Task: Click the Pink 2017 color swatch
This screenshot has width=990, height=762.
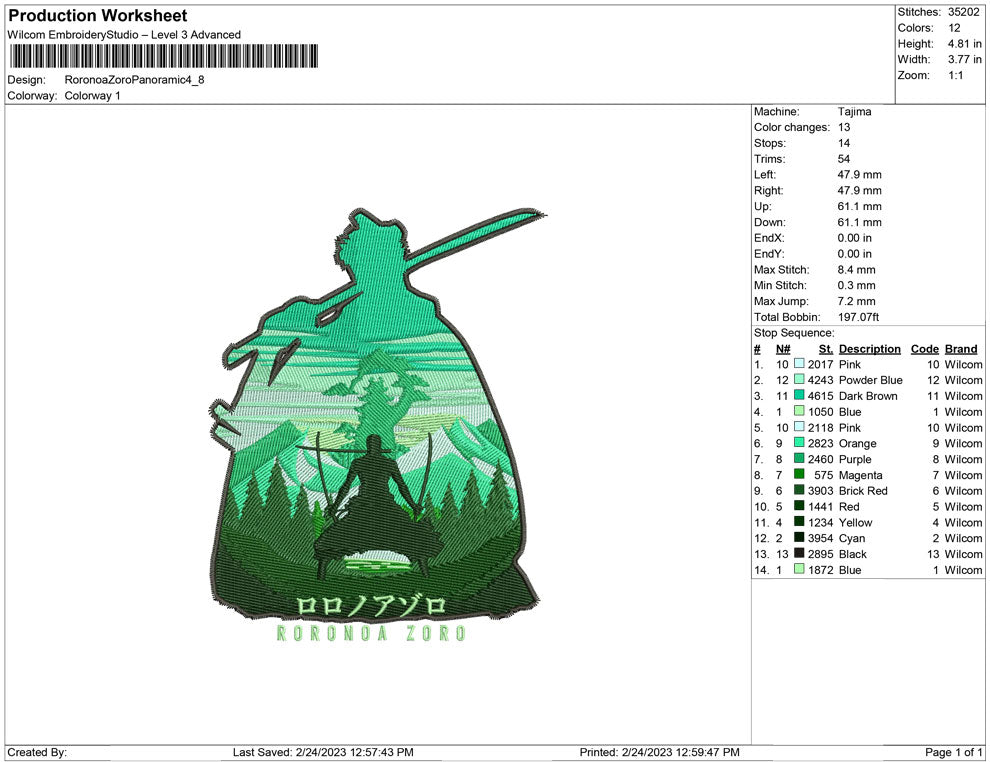Action: (x=799, y=364)
